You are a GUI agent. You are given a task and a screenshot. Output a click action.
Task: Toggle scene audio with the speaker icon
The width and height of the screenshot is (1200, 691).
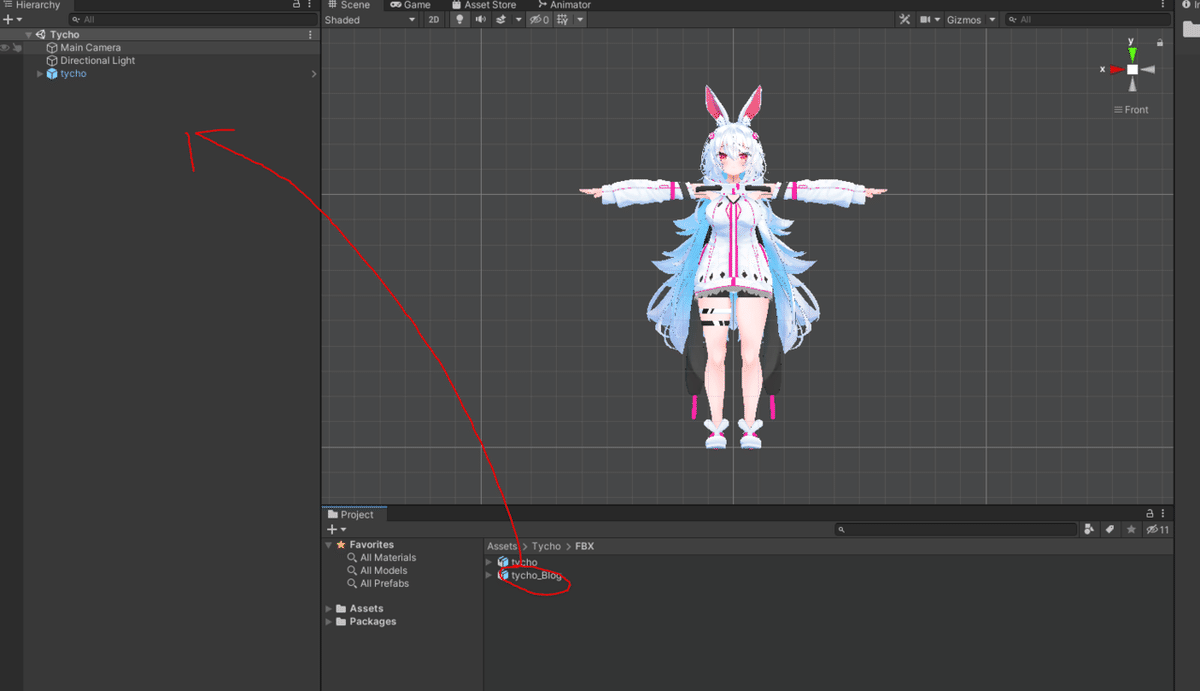point(481,20)
